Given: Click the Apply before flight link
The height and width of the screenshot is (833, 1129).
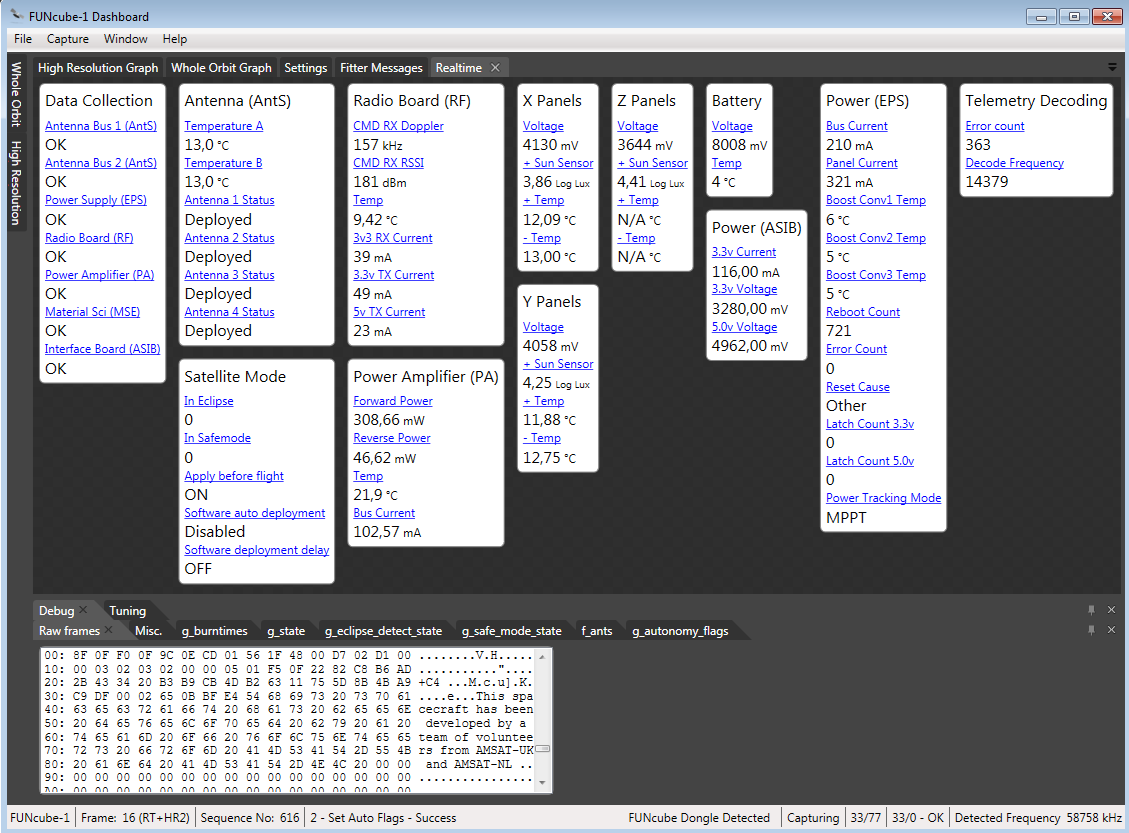Looking at the screenshot, I should point(234,476).
